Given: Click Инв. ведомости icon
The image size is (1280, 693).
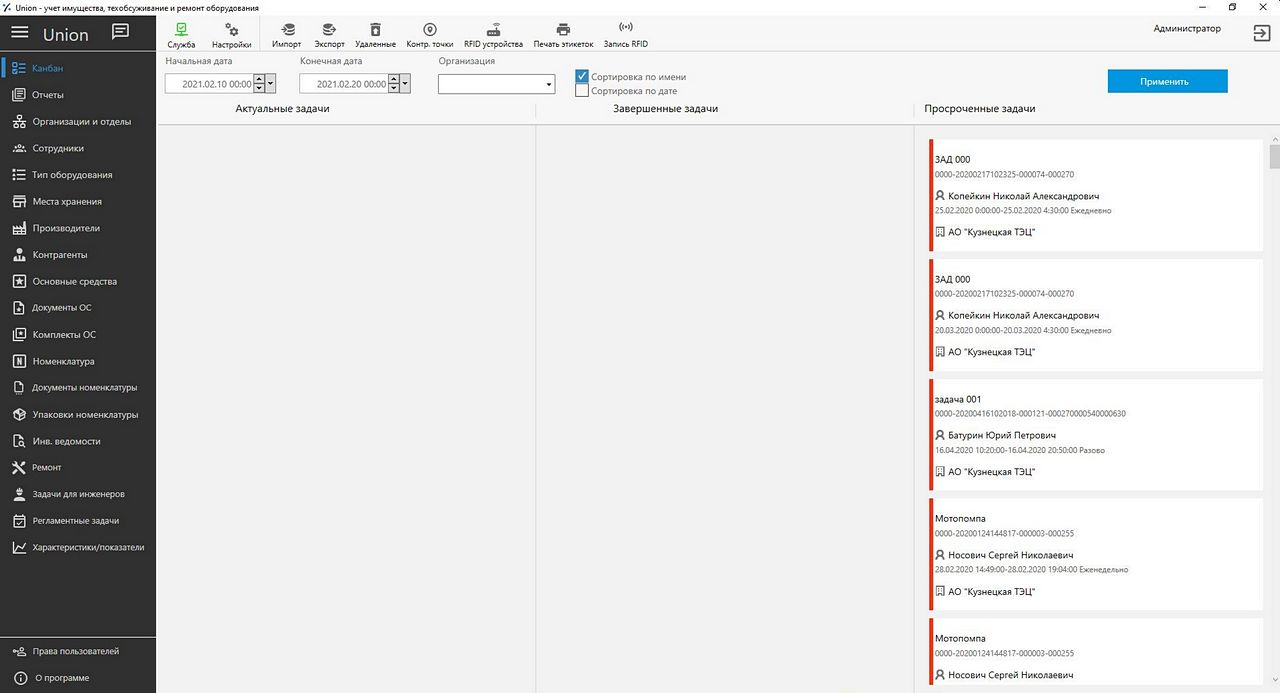Looking at the screenshot, I should [x=19, y=441].
